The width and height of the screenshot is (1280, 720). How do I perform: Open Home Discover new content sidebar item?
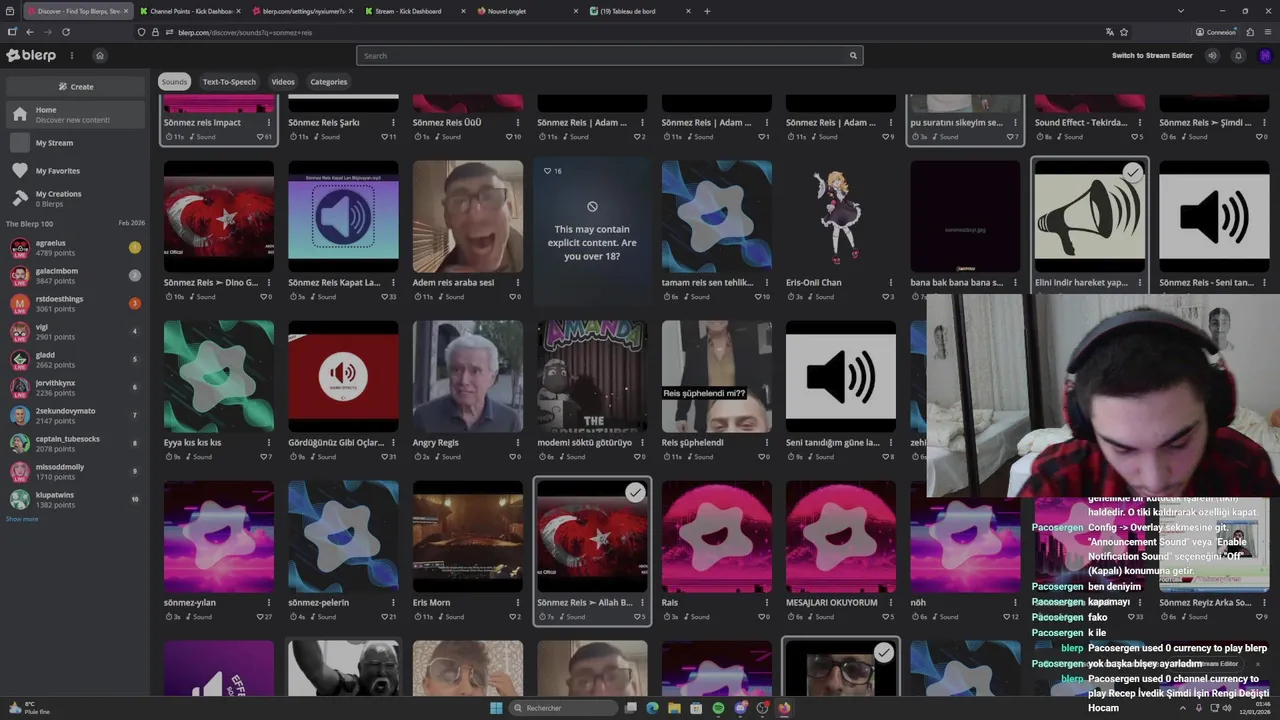(76, 115)
